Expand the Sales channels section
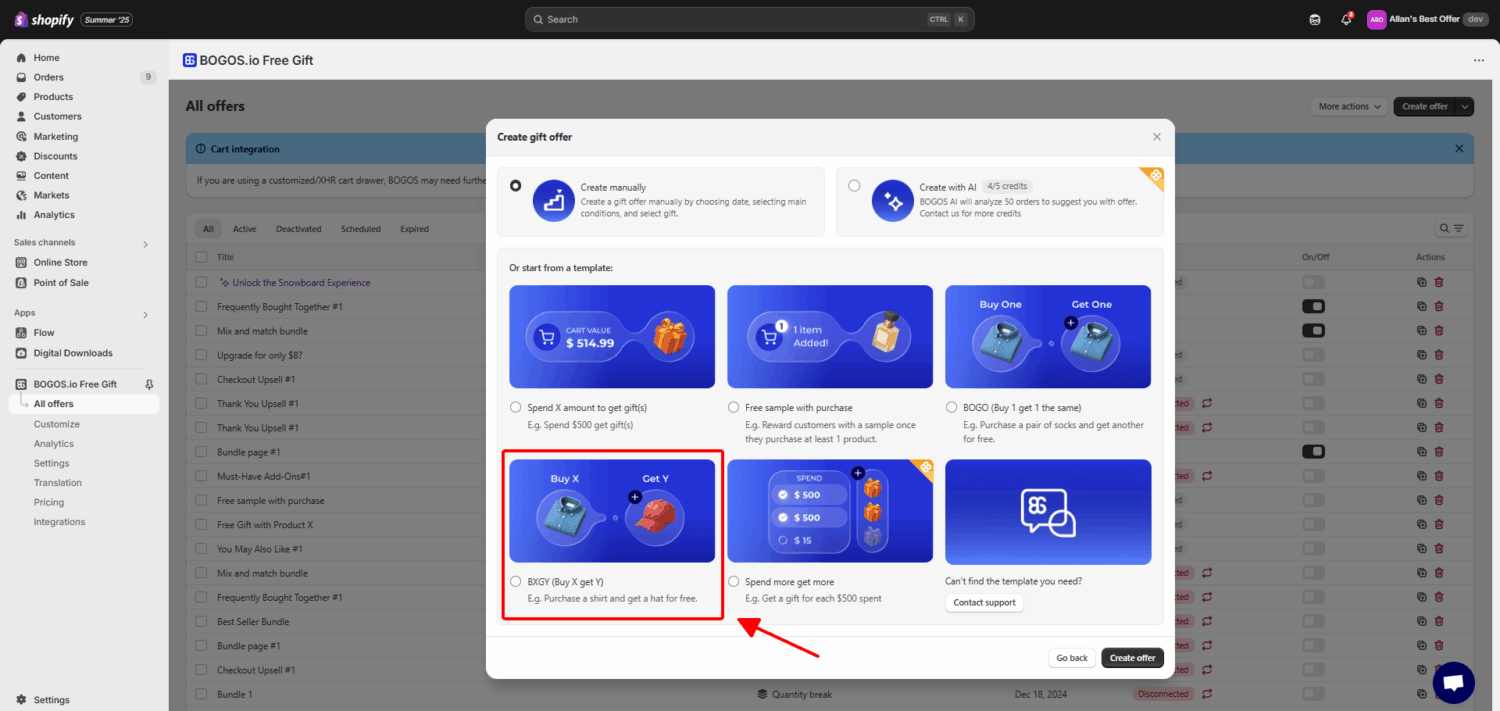This screenshot has height=711, width=1500. coord(145,243)
